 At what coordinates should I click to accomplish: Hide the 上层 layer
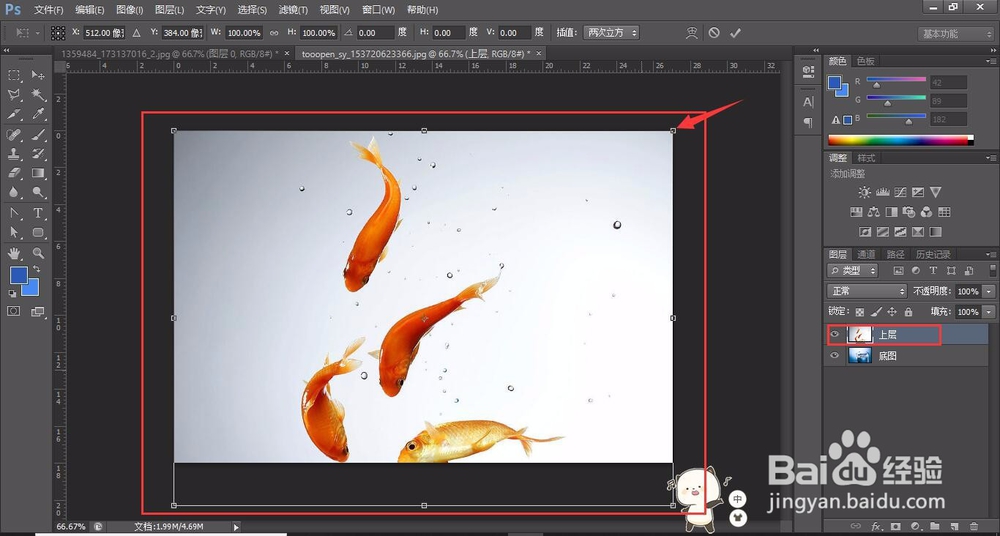834,334
